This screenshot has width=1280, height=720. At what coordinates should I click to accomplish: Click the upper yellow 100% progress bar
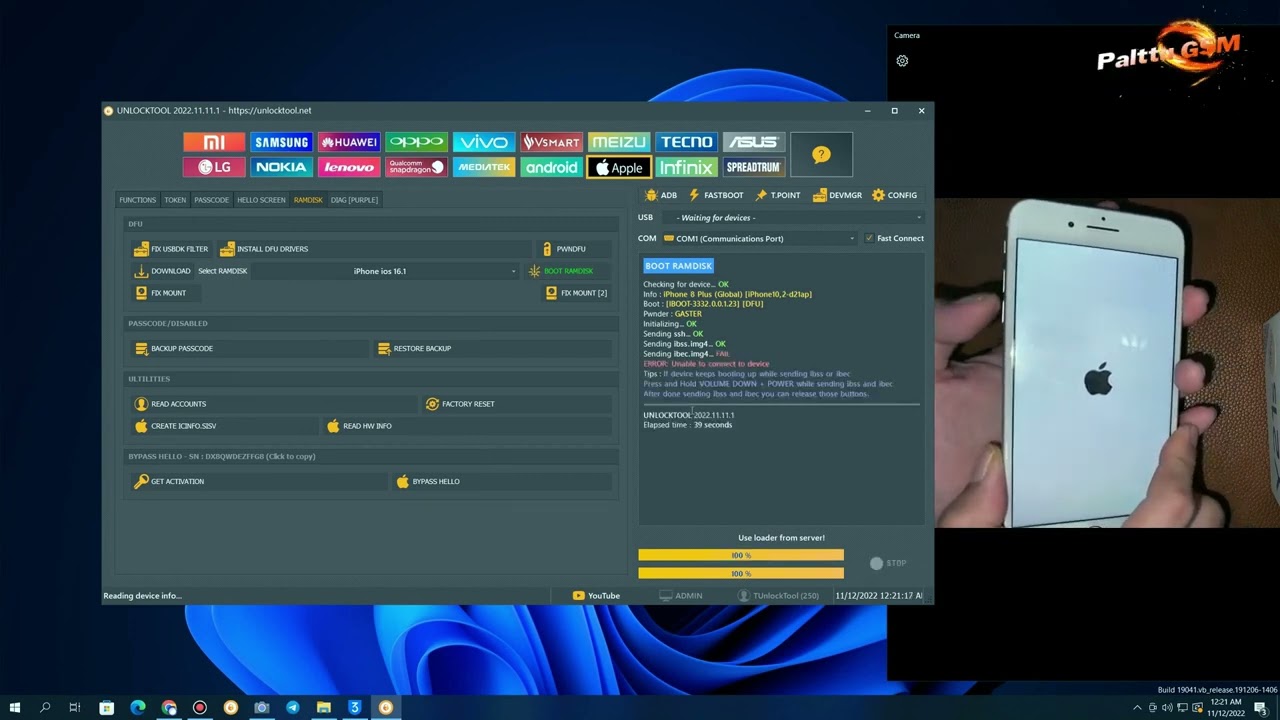coord(741,555)
